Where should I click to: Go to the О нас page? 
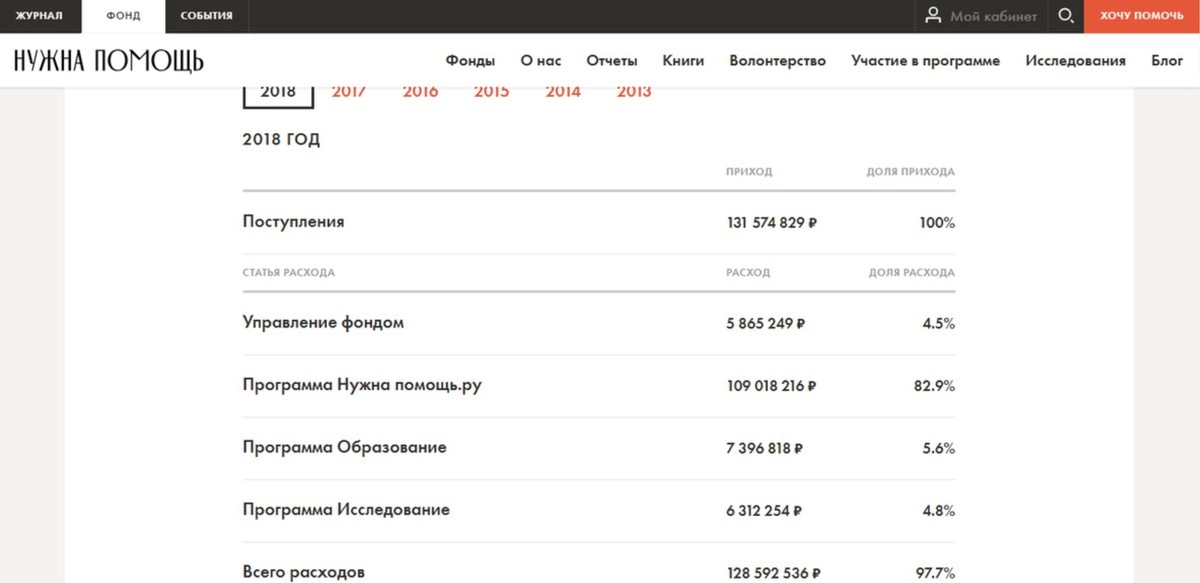coord(541,61)
